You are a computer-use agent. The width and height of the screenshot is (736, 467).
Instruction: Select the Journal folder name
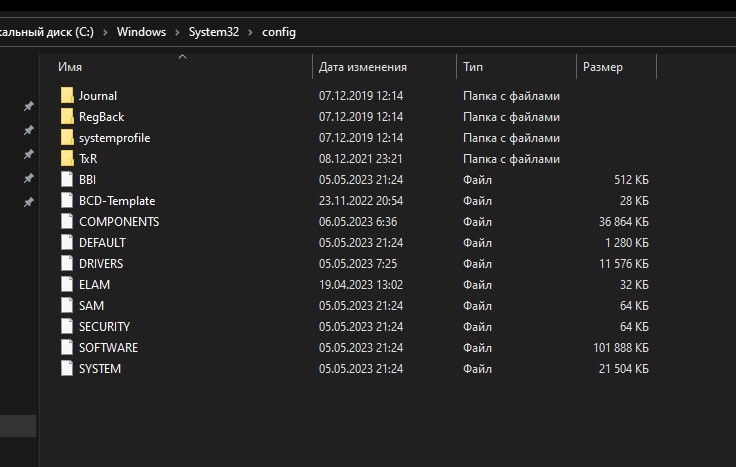98,96
